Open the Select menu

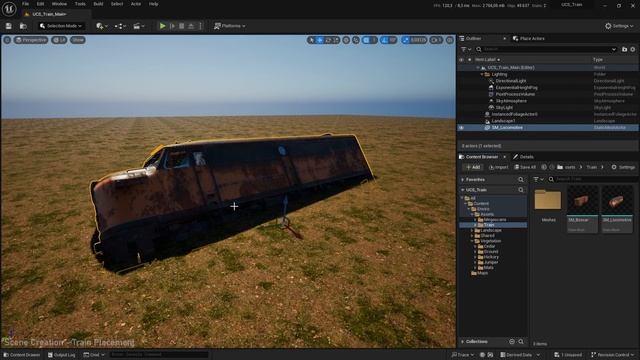point(117,4)
